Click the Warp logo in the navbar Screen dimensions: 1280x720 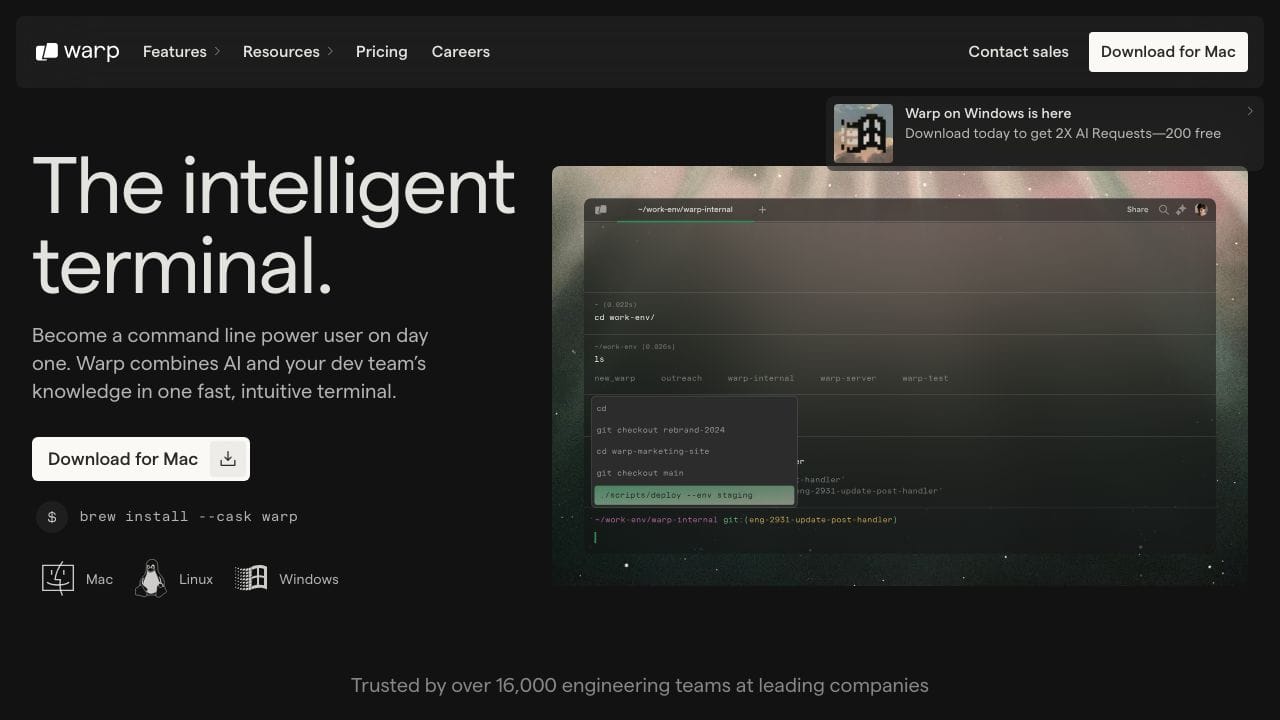pyautogui.click(x=77, y=52)
